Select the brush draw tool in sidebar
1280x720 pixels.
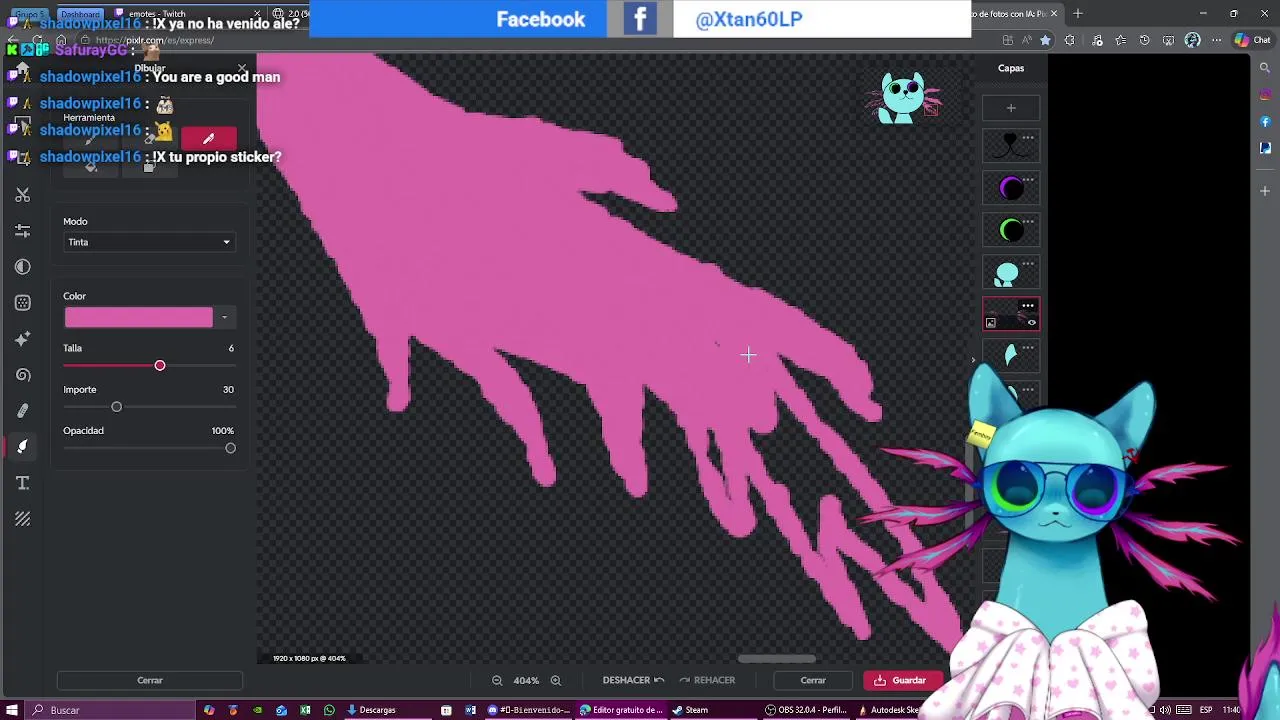pos(22,446)
